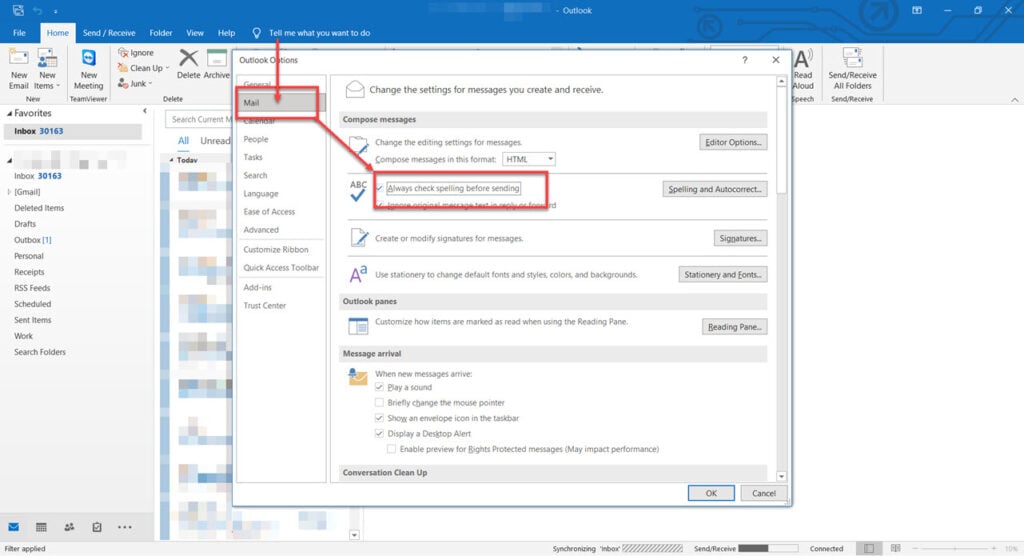
Task: Click the Archive icon in ribbon
Action: point(217,59)
